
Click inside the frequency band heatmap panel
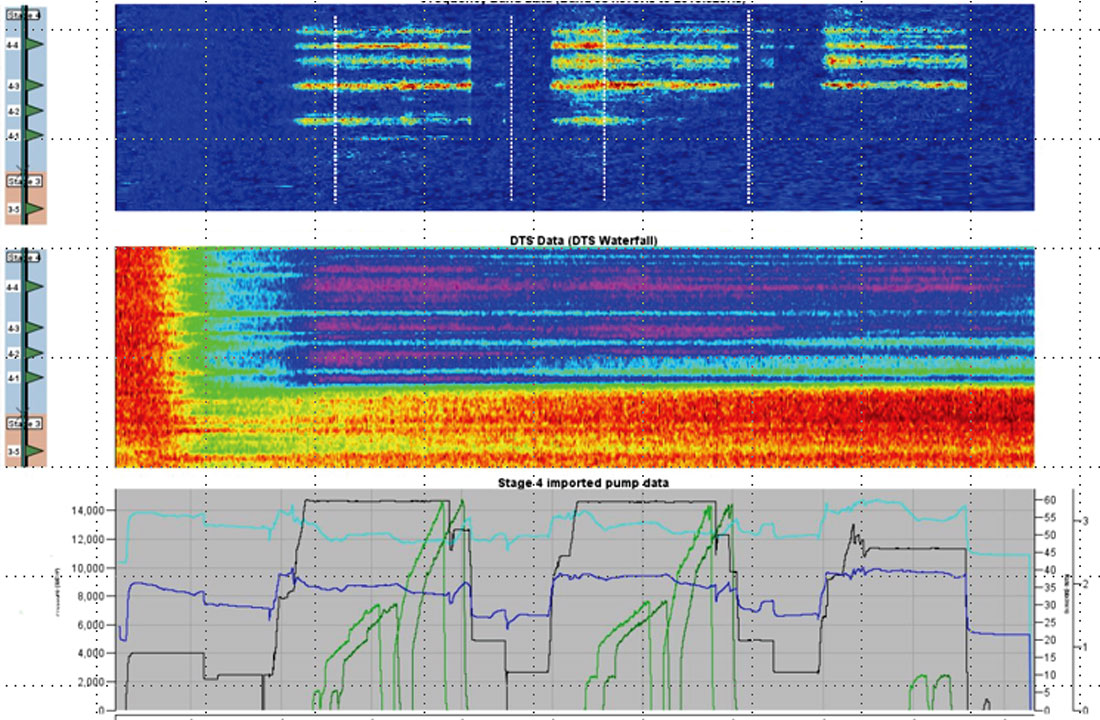[x=575, y=107]
